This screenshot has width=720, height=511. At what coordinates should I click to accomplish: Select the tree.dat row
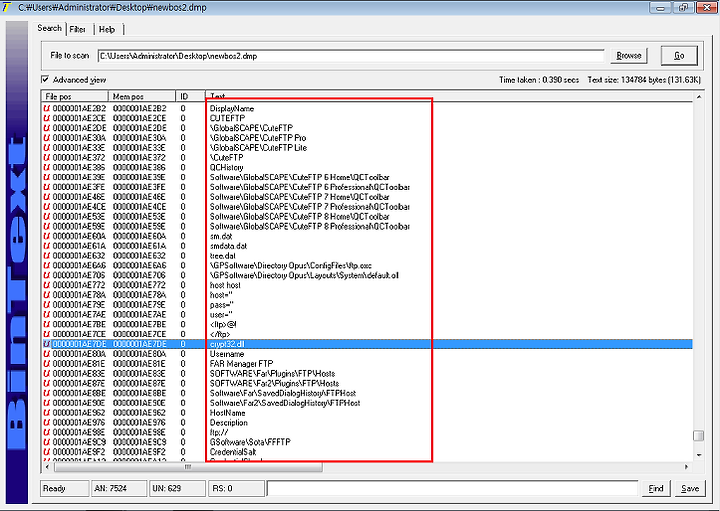(367, 256)
